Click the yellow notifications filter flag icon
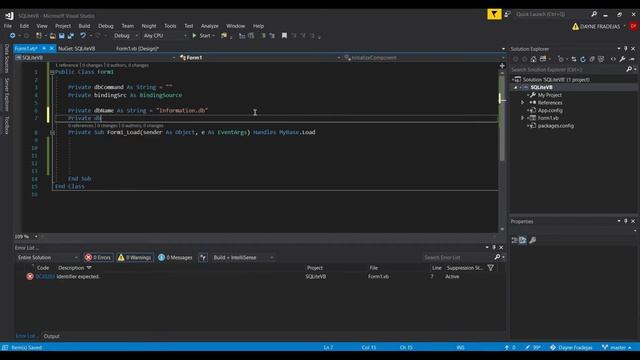 tap(494, 15)
